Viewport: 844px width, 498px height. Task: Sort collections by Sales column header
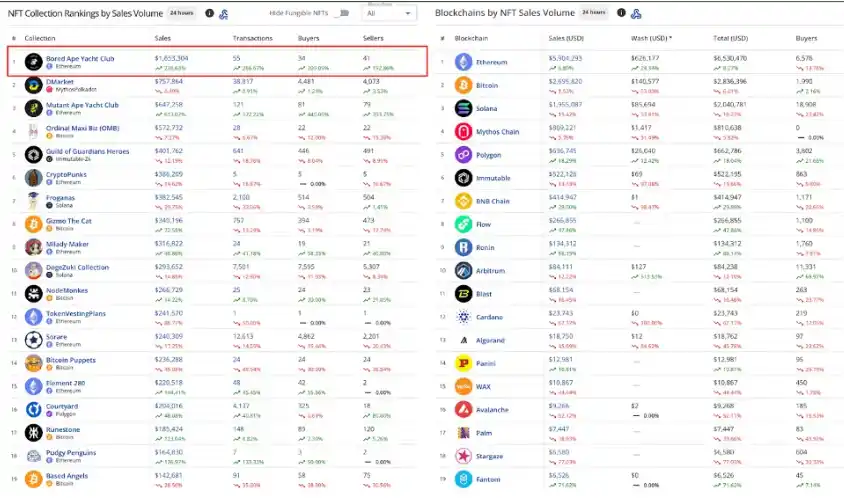(x=163, y=38)
